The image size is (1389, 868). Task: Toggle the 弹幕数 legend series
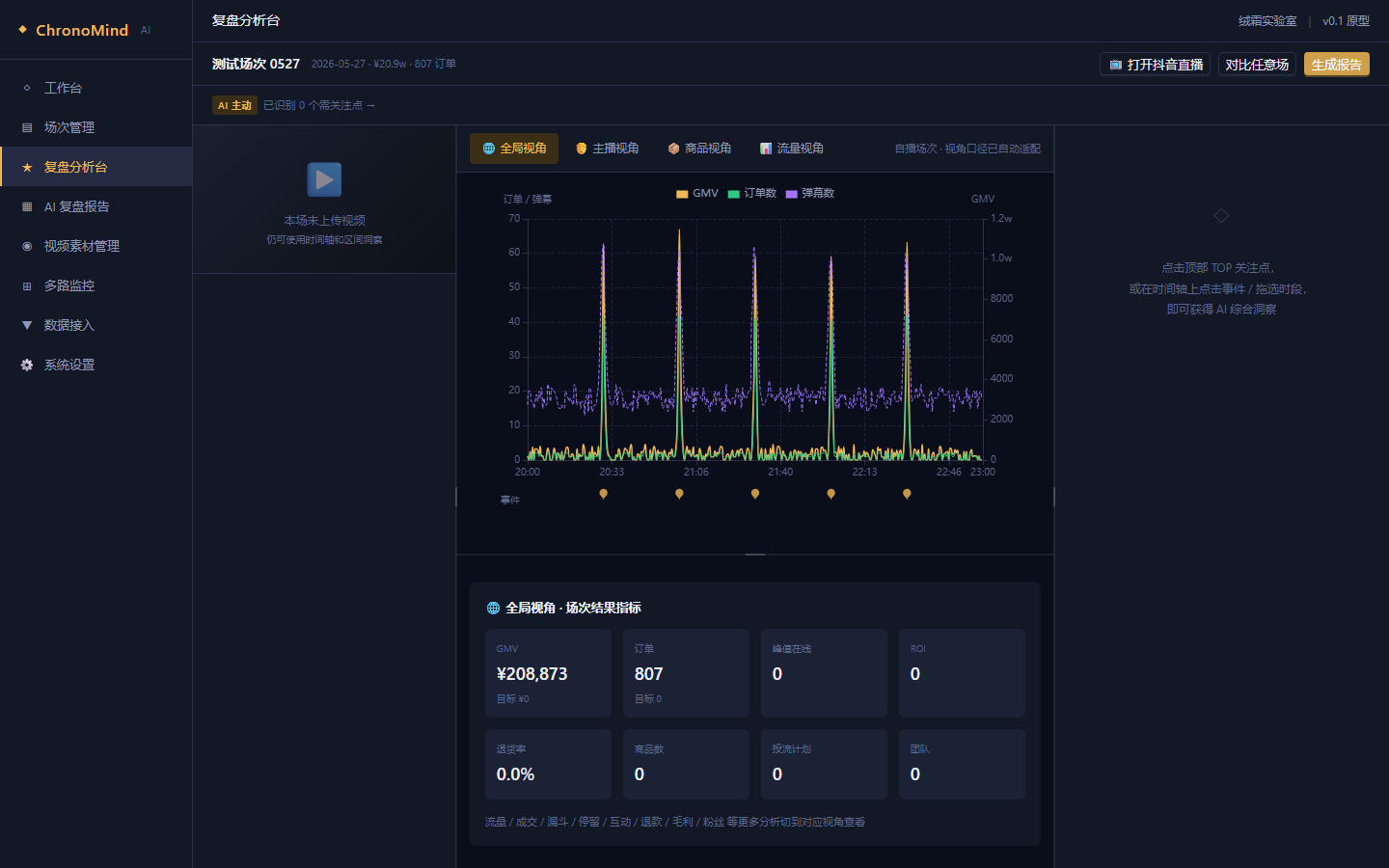pos(810,193)
